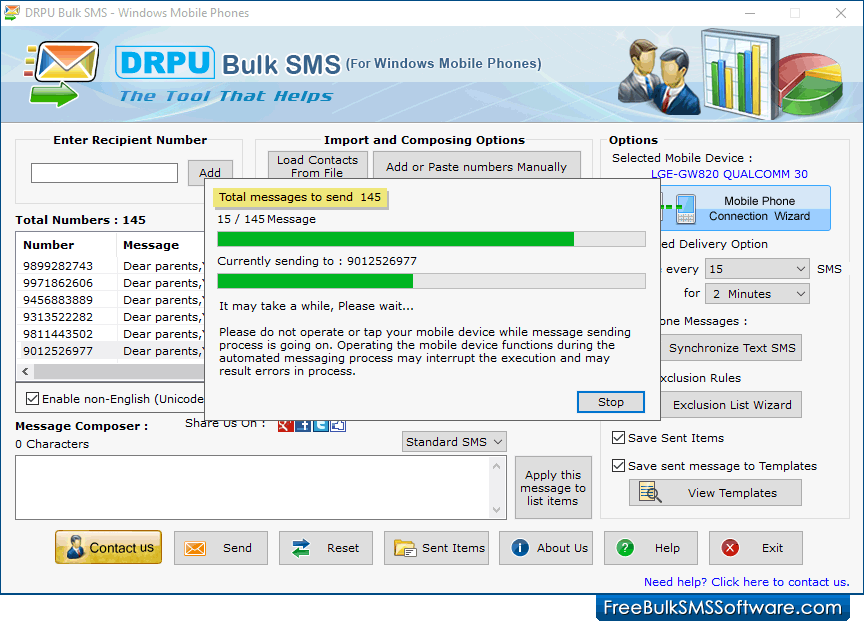The width and height of the screenshot is (865, 621).
Task: Click the Facebook share icon
Action: (303, 425)
